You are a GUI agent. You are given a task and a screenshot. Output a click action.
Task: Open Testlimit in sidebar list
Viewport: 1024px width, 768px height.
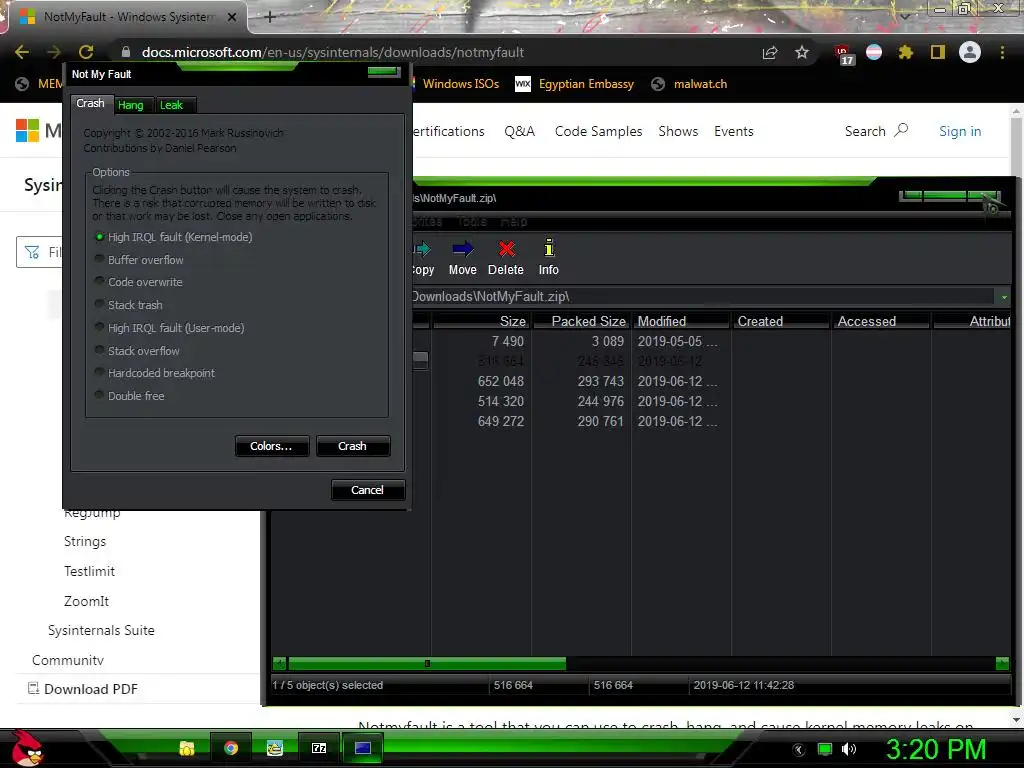click(89, 571)
